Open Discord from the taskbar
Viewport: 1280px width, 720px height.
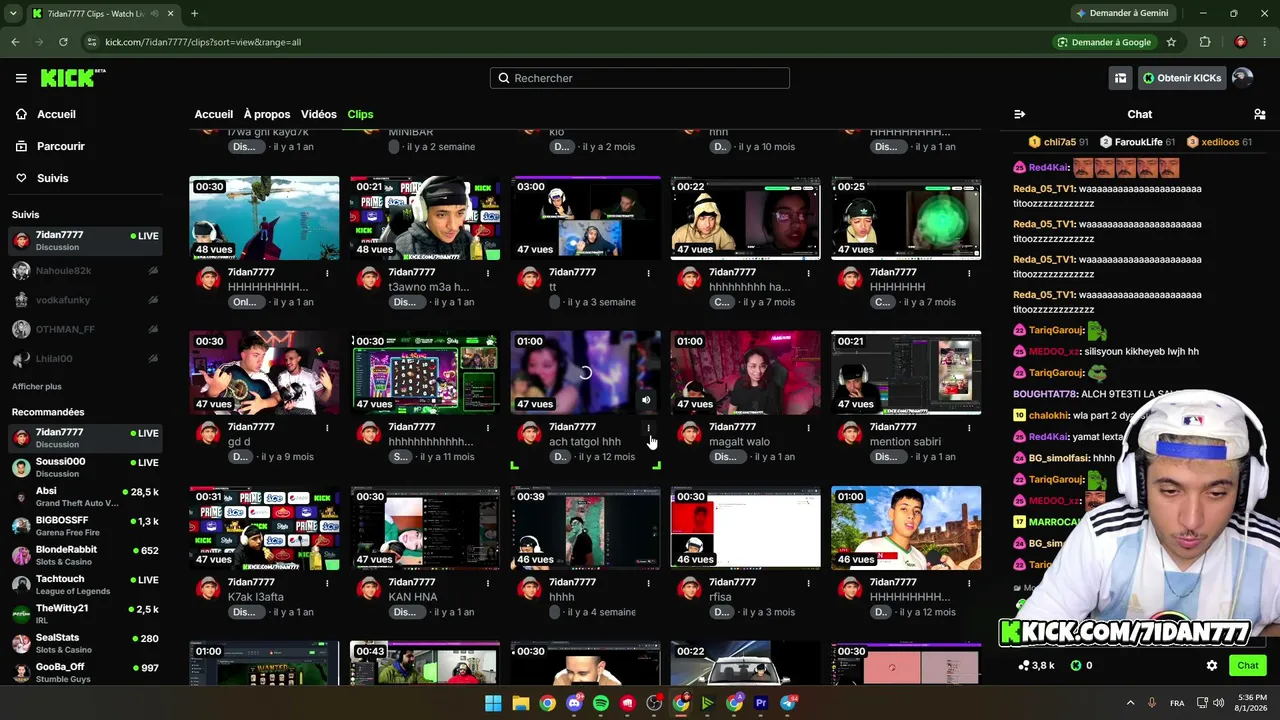[x=574, y=703]
